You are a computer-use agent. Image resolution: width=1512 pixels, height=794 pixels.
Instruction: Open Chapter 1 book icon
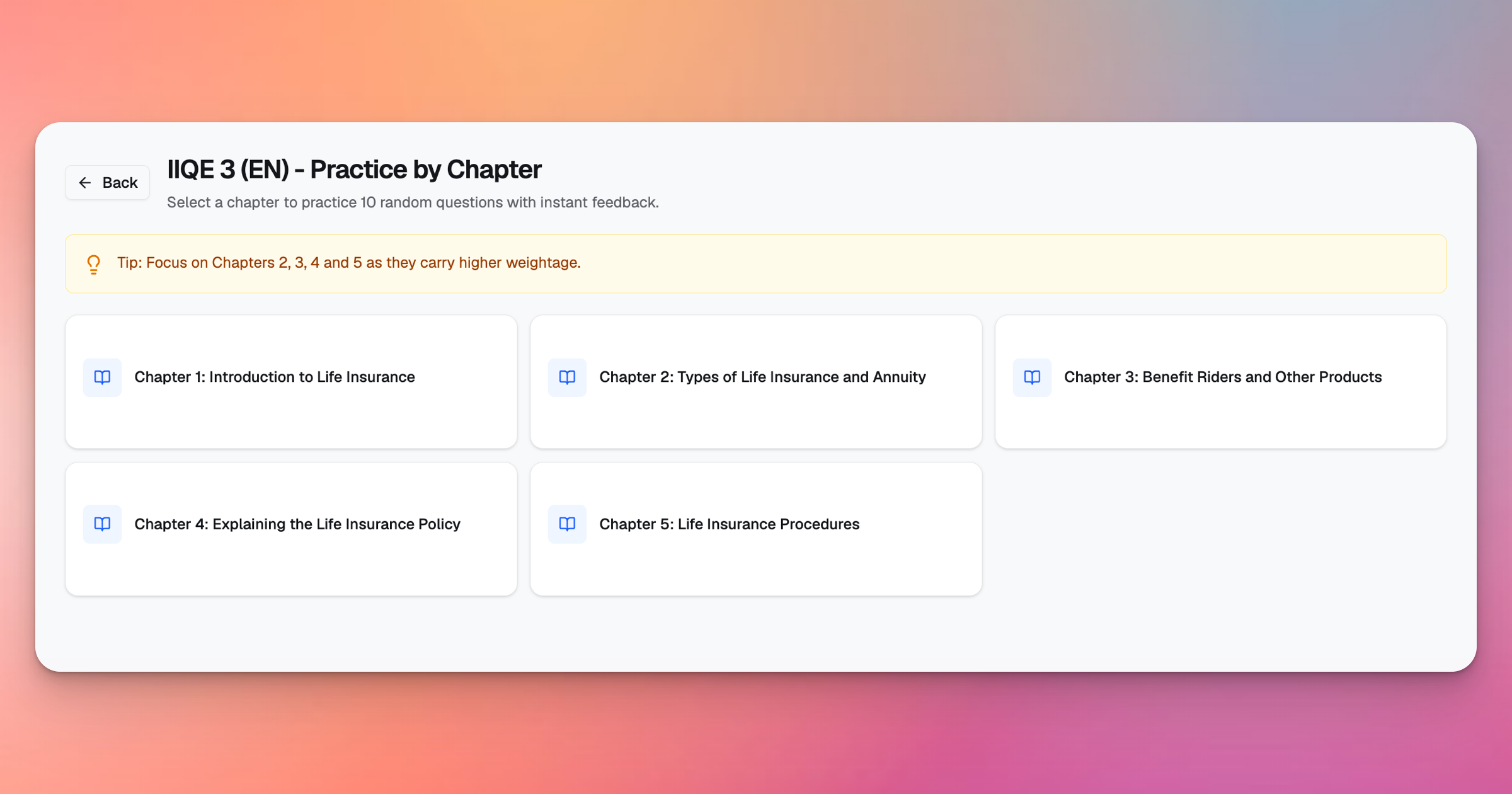click(102, 377)
